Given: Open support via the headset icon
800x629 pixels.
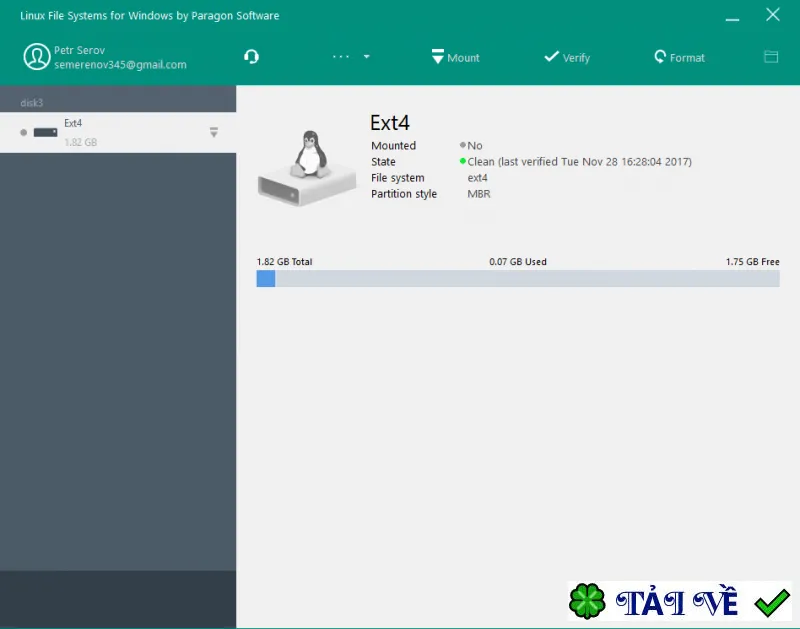Looking at the screenshot, I should point(251,56).
